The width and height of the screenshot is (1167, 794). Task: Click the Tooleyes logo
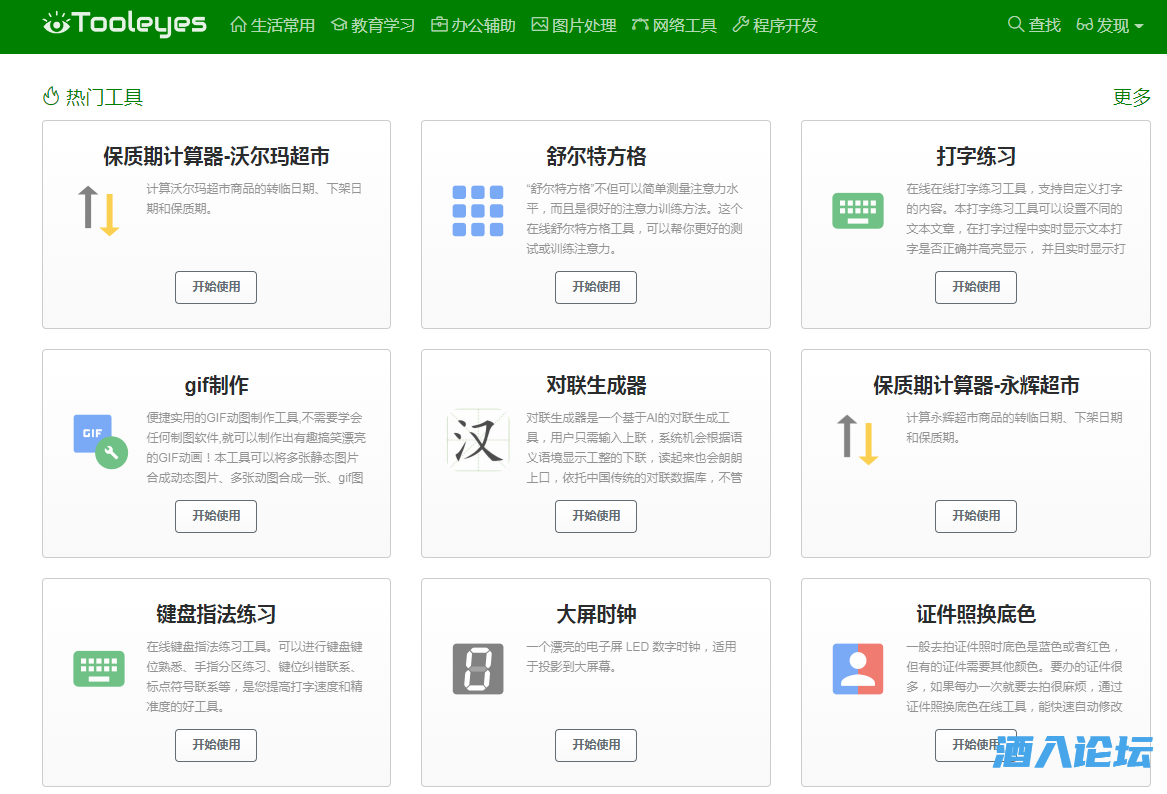coord(125,24)
